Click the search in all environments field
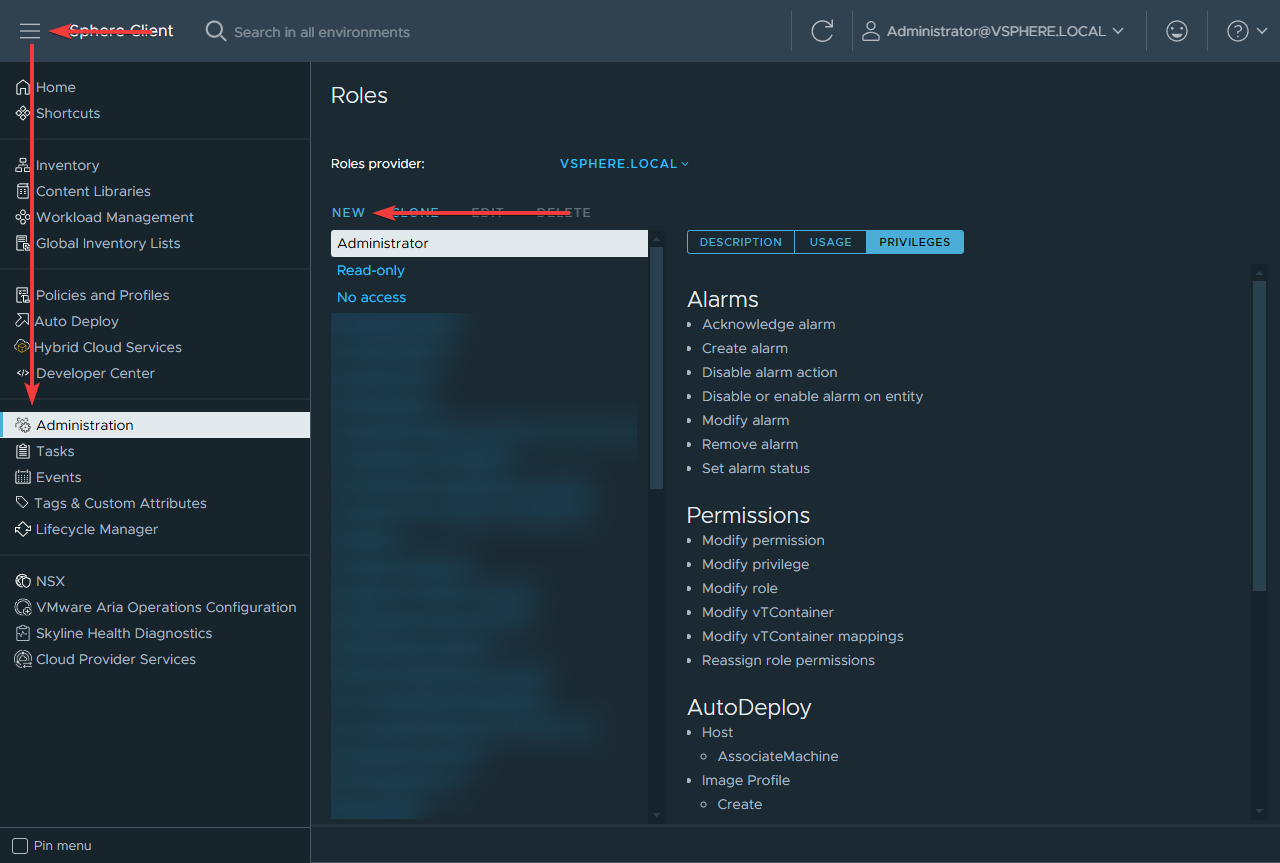1280x863 pixels. [320, 31]
